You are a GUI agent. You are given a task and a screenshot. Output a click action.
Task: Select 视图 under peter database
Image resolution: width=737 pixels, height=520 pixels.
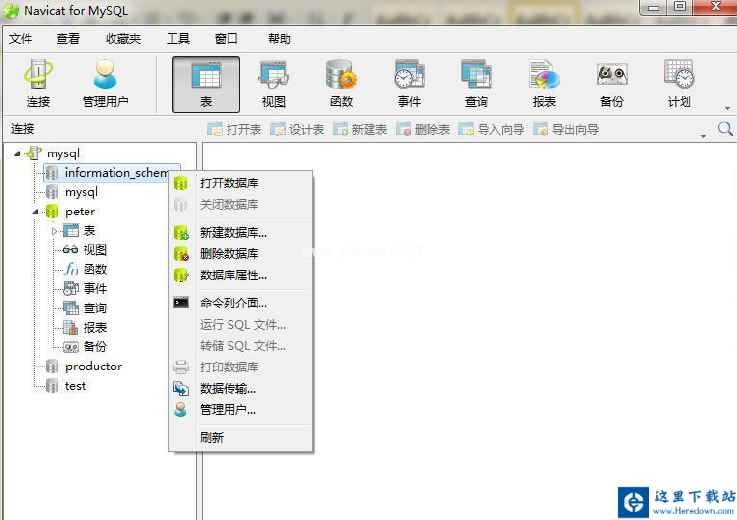95,250
